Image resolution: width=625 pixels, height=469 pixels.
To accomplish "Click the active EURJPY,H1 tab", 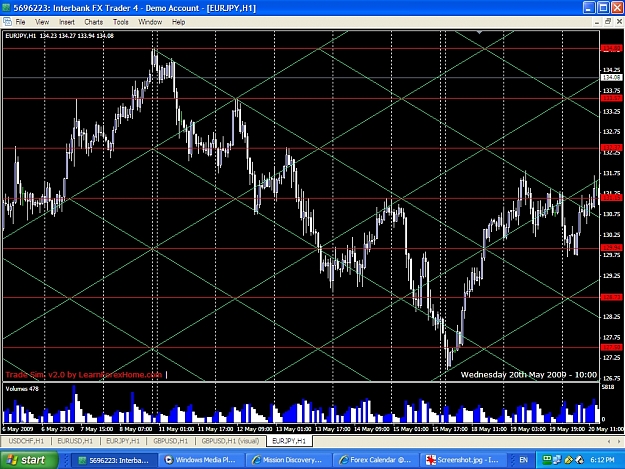I will click(289, 441).
